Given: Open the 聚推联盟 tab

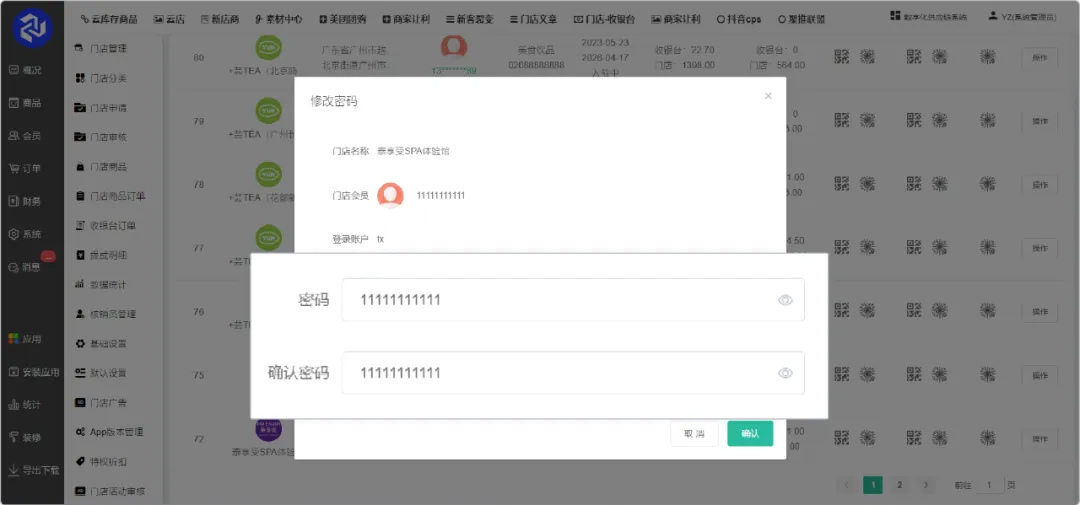Looking at the screenshot, I should coord(801,19).
